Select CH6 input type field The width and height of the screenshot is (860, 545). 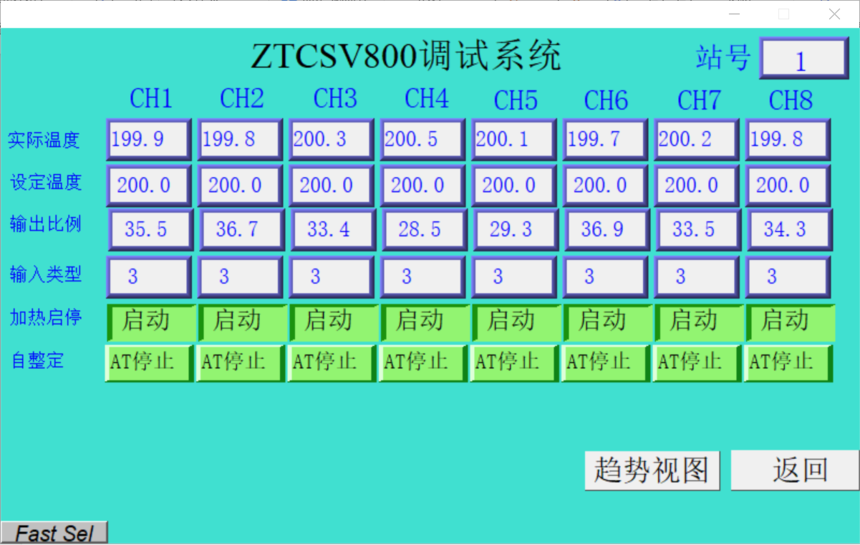pyautogui.click(x=606, y=276)
